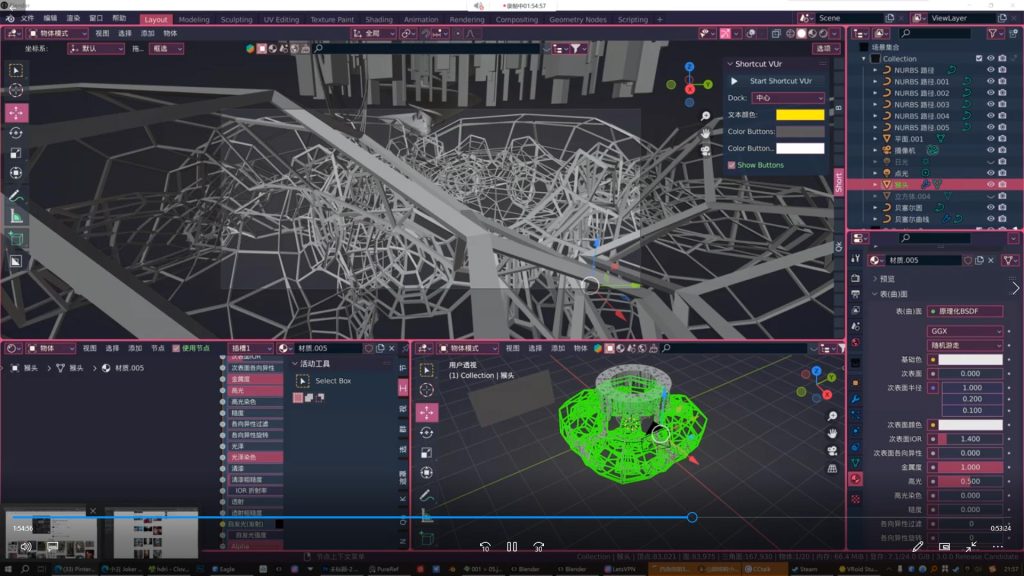Viewport: 1024px width, 576px height.
Task: Select the Measure tool in main viewport
Action: 17,215
